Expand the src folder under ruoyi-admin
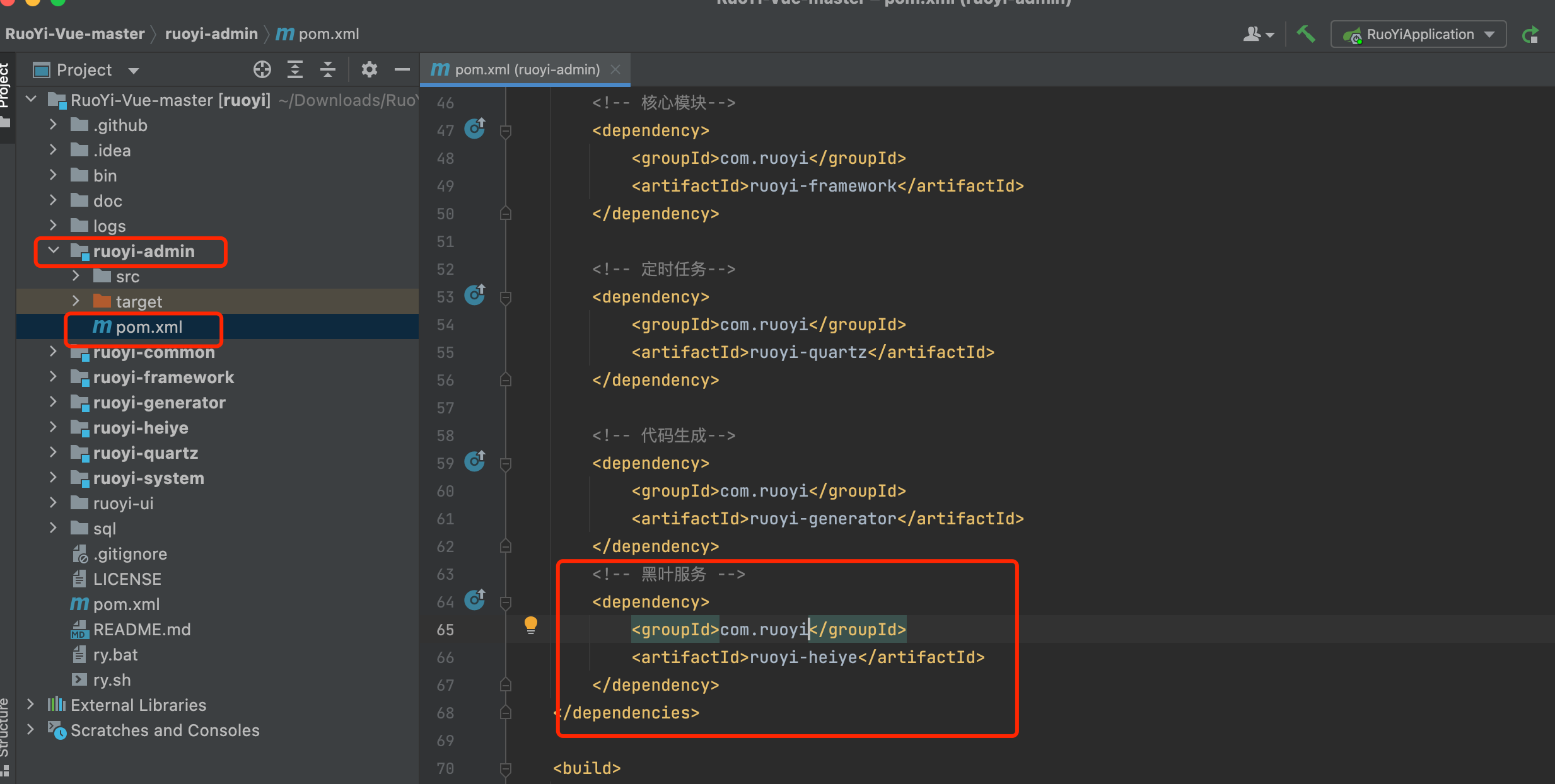 (x=76, y=276)
